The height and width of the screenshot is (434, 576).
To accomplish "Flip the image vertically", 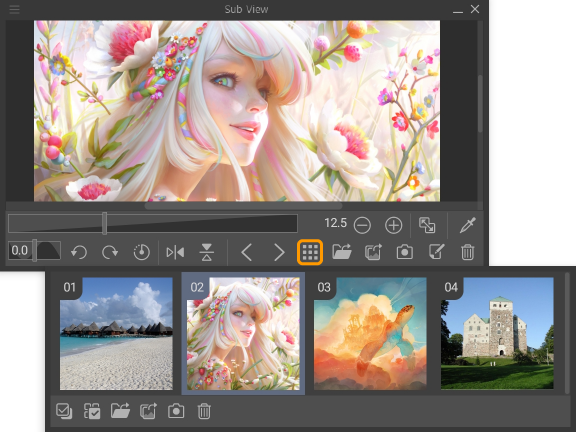I will click(x=207, y=252).
